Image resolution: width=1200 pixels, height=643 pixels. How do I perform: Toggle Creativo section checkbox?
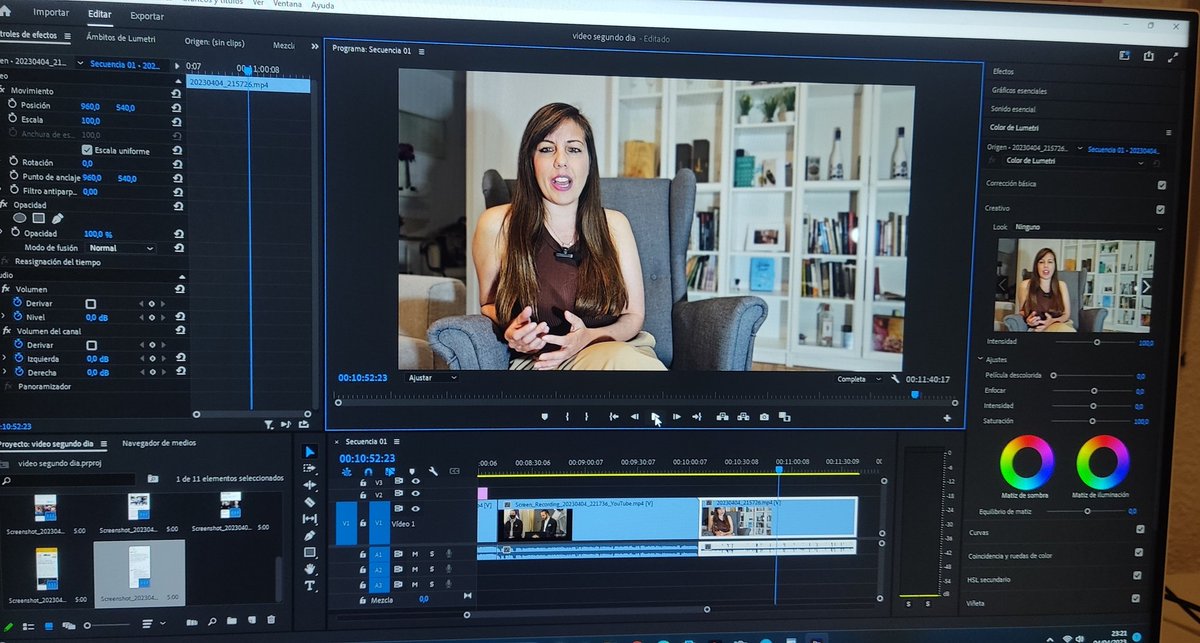[1160, 210]
